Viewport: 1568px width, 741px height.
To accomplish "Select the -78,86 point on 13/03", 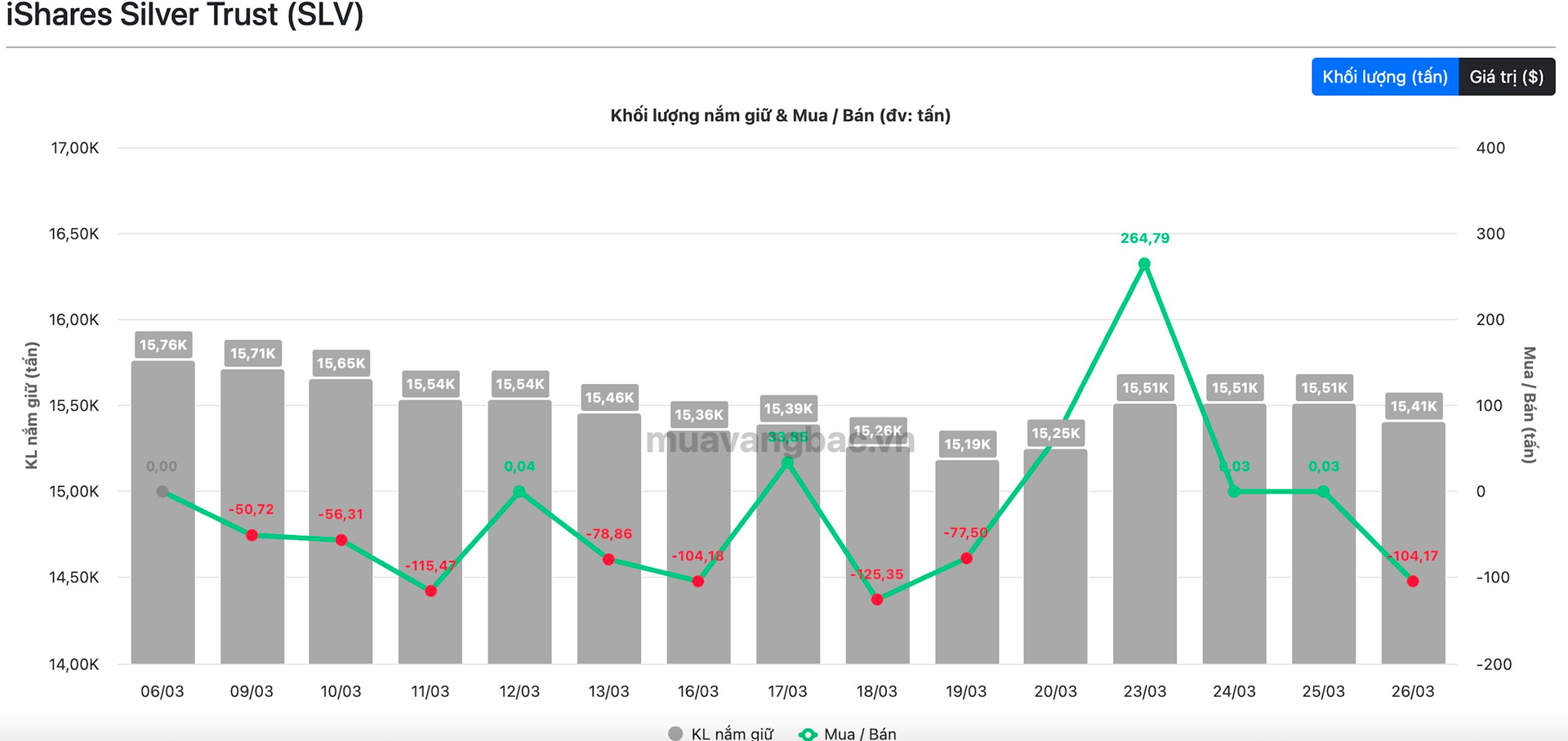I will pyautogui.click(x=608, y=560).
